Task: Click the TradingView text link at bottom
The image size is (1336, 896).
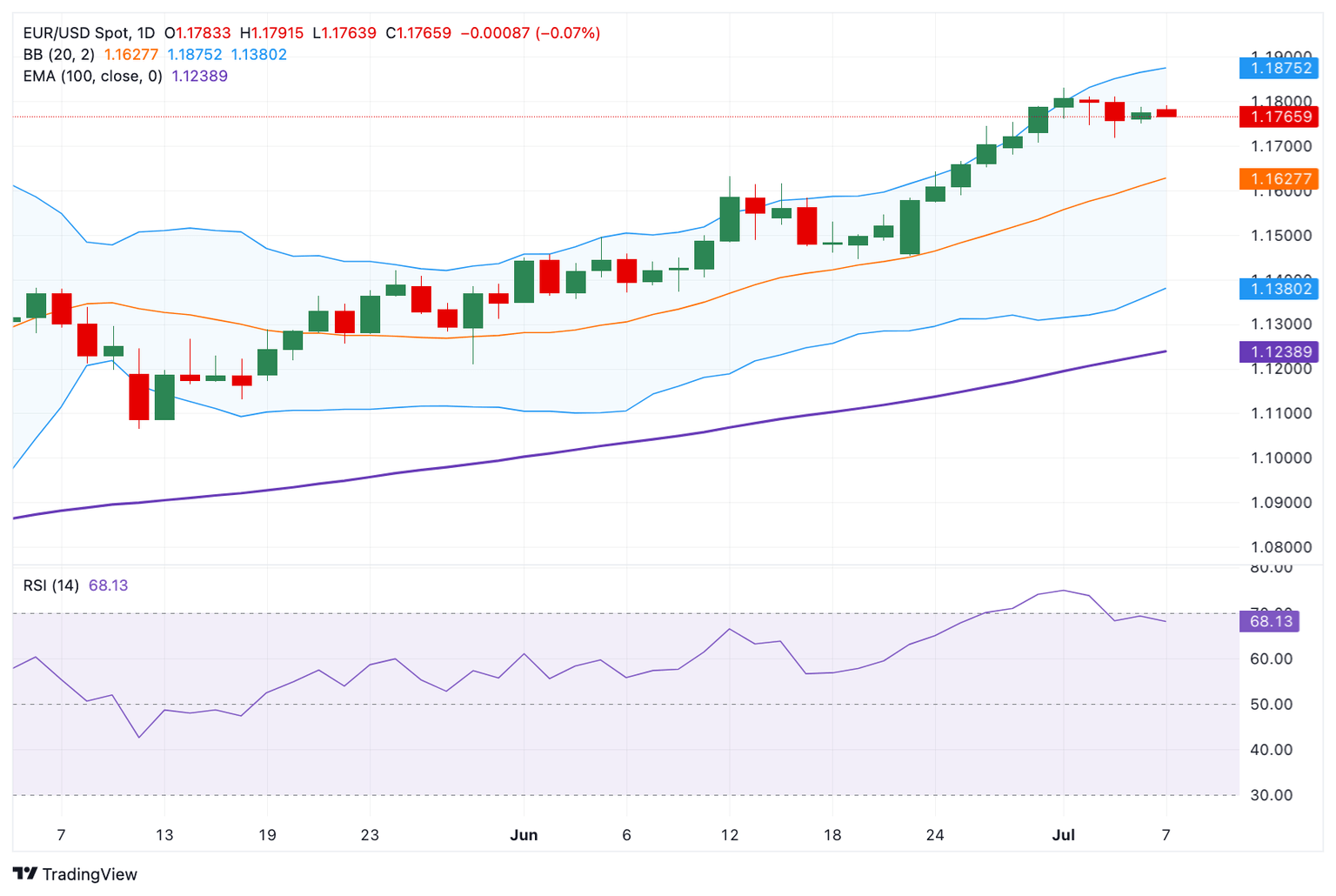Action: click(90, 874)
